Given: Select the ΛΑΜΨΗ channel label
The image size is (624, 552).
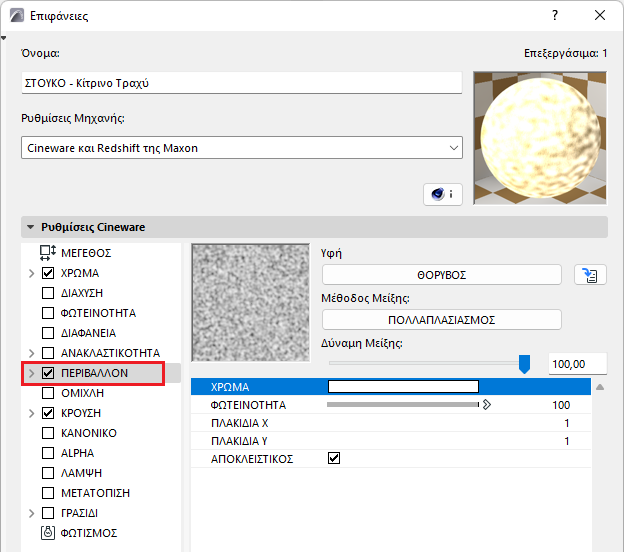Looking at the screenshot, I should click(82, 473).
